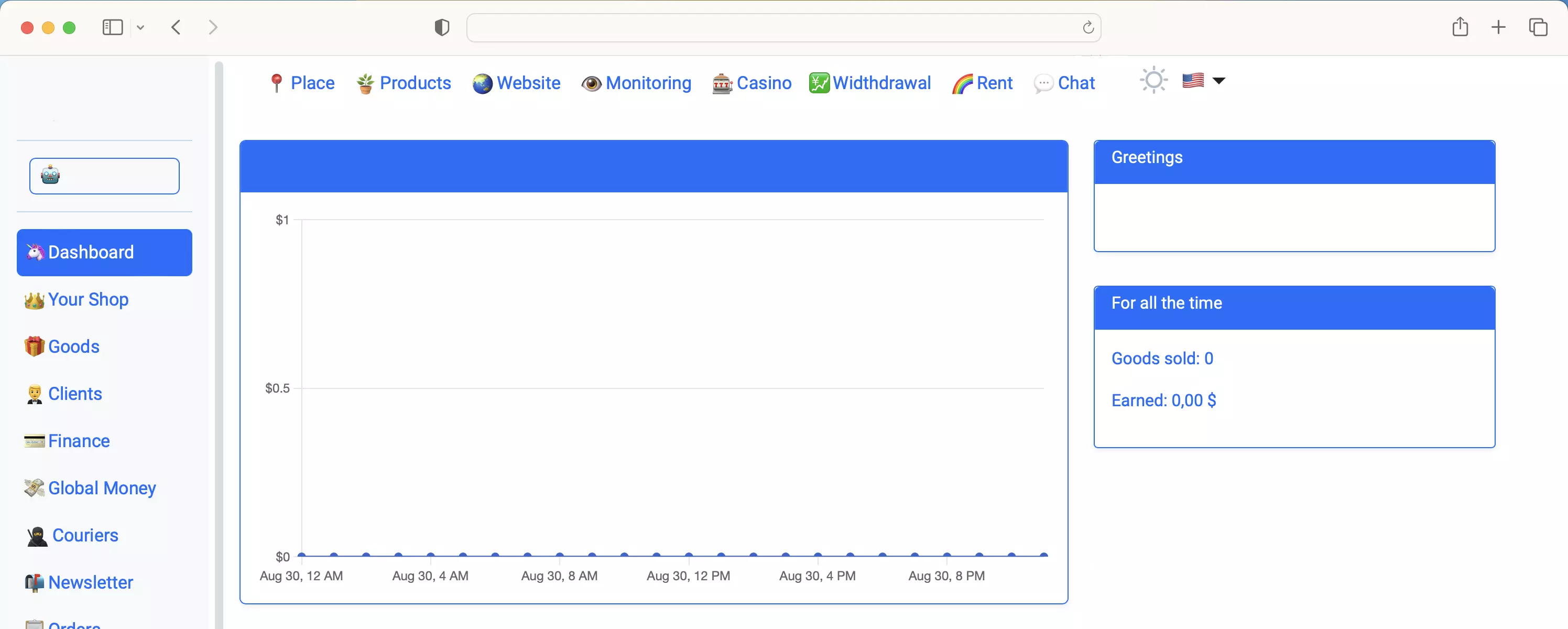Screen dimensions: 1568x629
Task: Expand the Safari sidebar options chevron
Action: pyautogui.click(x=140, y=27)
